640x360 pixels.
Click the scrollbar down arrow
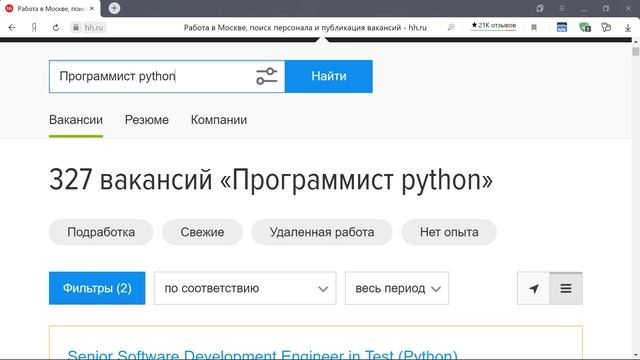pos(636,356)
